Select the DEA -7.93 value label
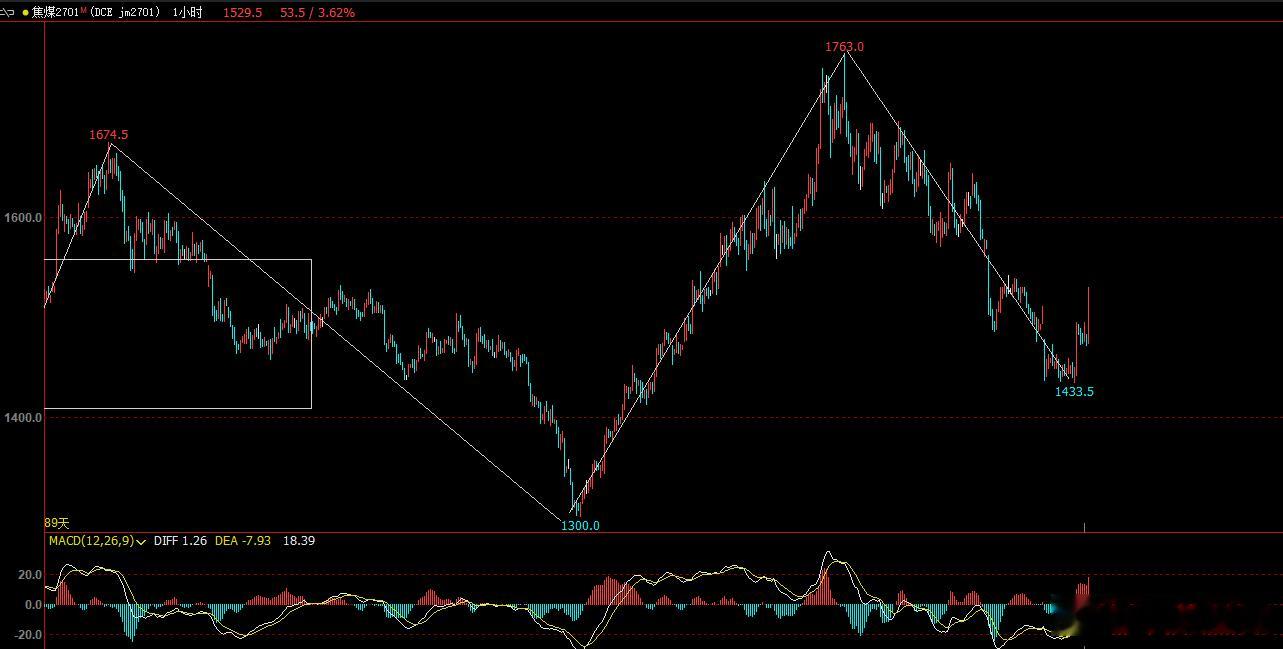This screenshot has width=1283, height=649. [x=243, y=541]
